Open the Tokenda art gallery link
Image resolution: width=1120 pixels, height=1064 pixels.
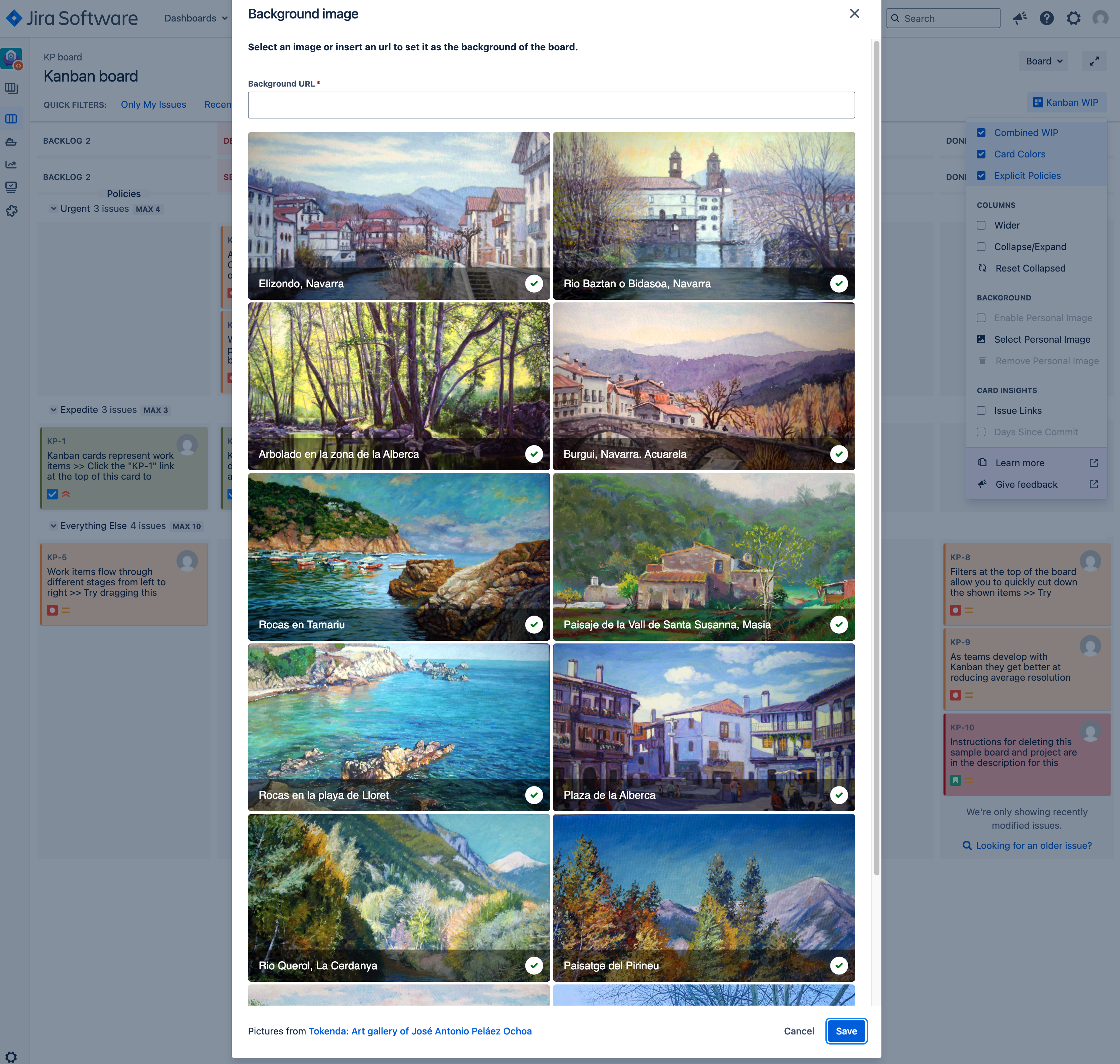(x=420, y=1031)
